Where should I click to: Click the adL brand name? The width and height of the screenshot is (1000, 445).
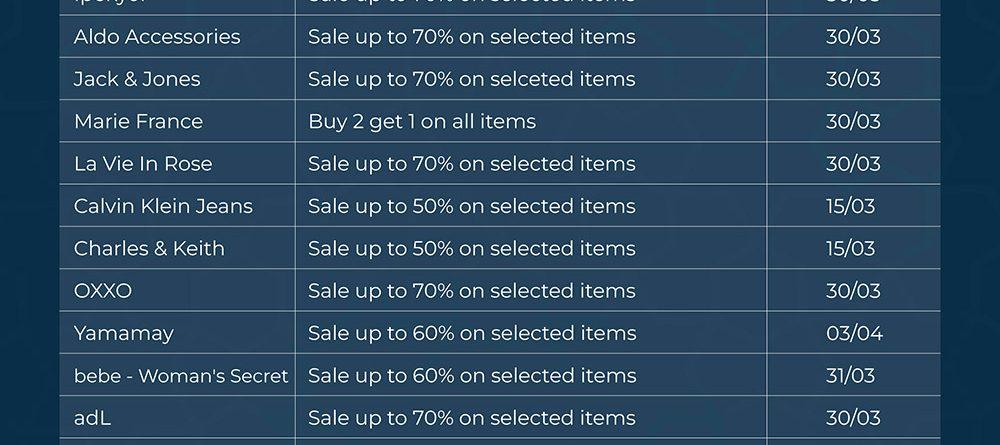tap(93, 418)
